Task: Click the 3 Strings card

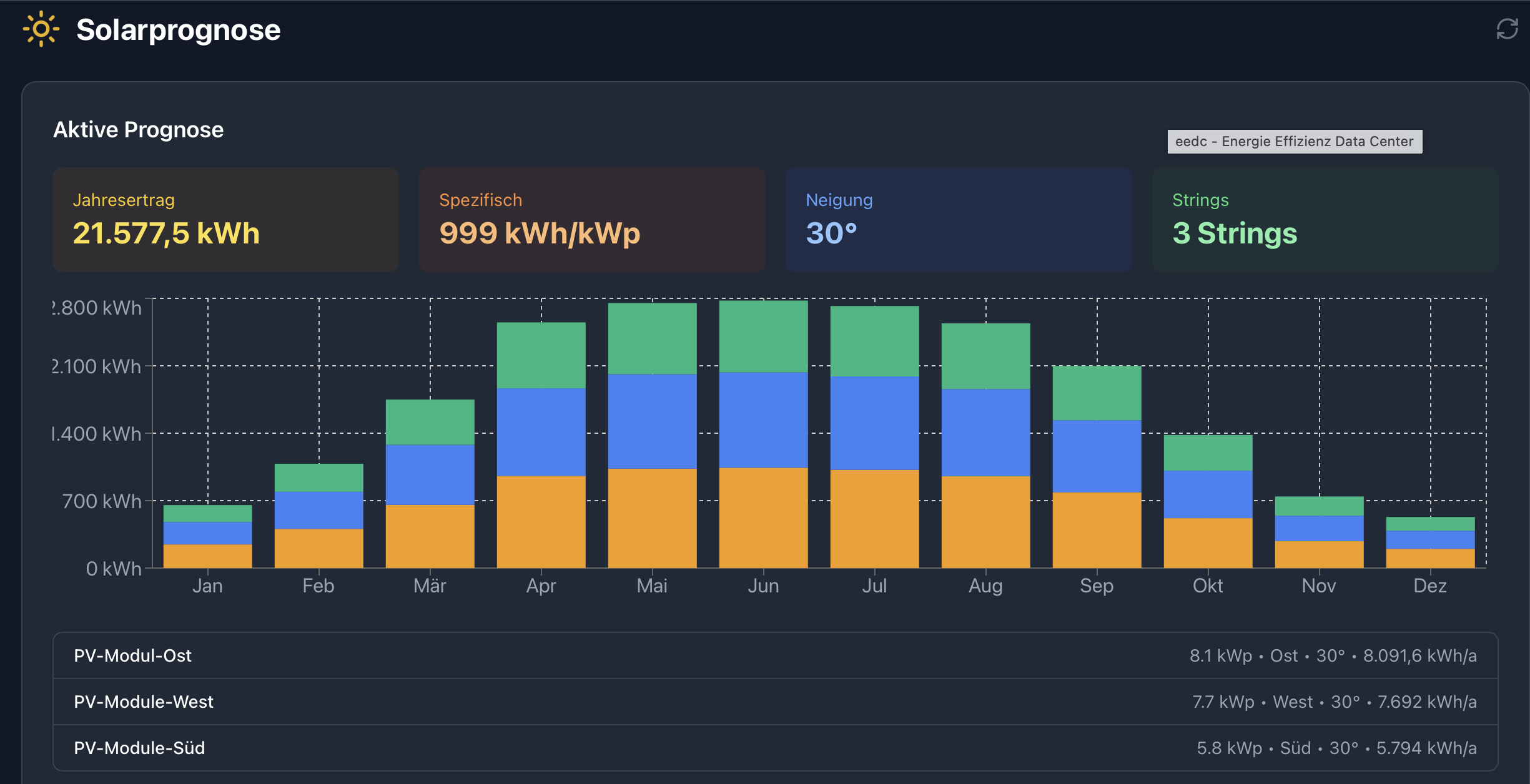Action: tap(1325, 219)
